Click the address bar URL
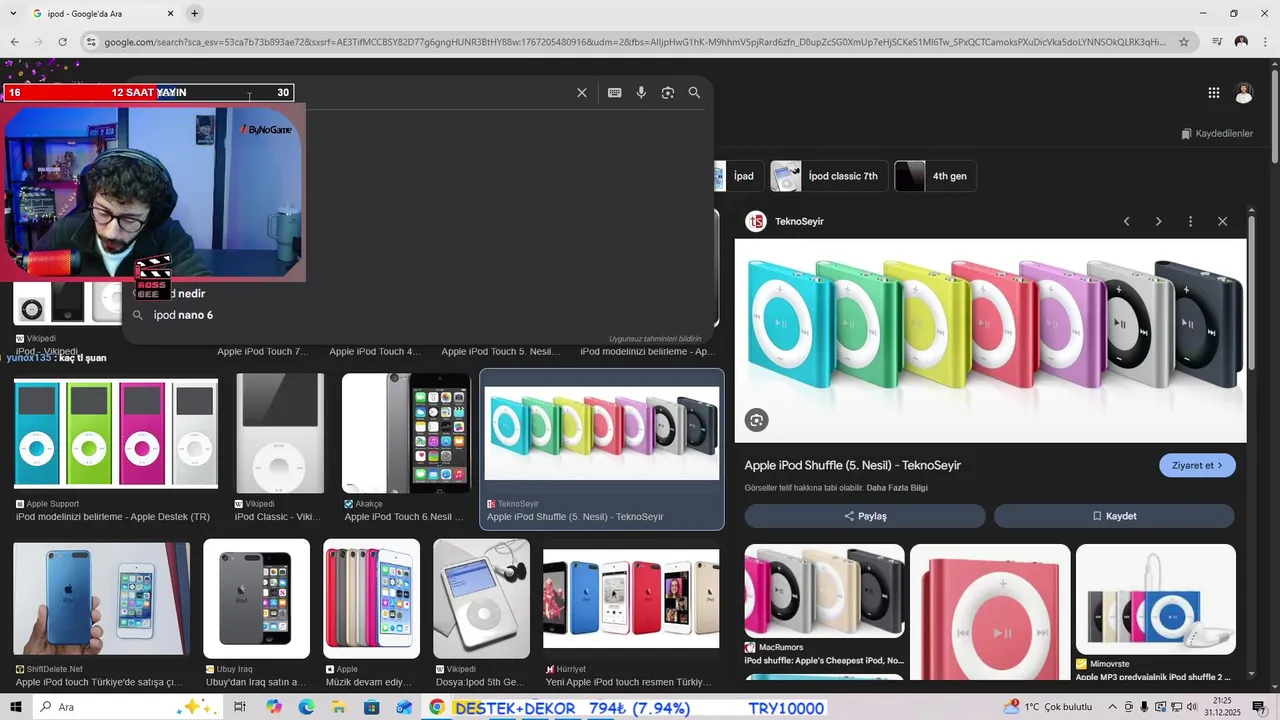The width and height of the screenshot is (1280, 720). pos(634,42)
